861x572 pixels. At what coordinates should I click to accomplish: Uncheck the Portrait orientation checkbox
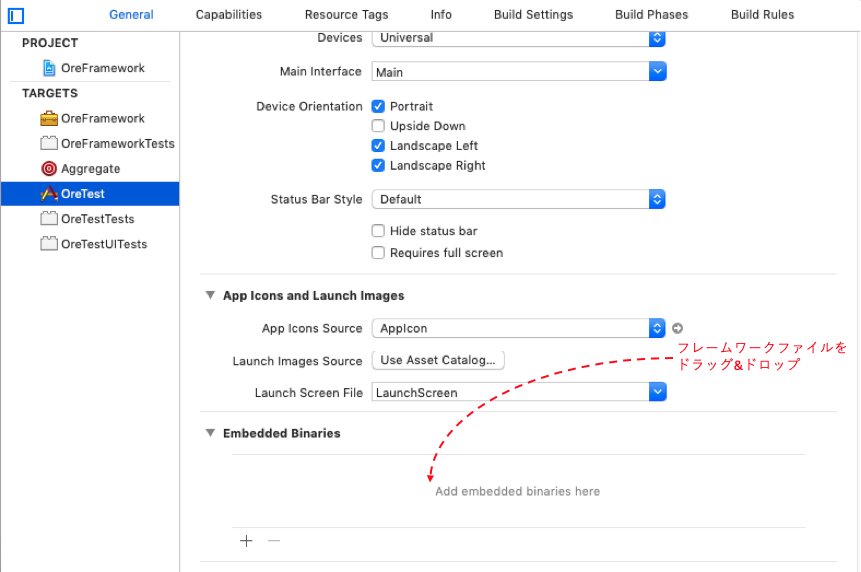point(378,106)
